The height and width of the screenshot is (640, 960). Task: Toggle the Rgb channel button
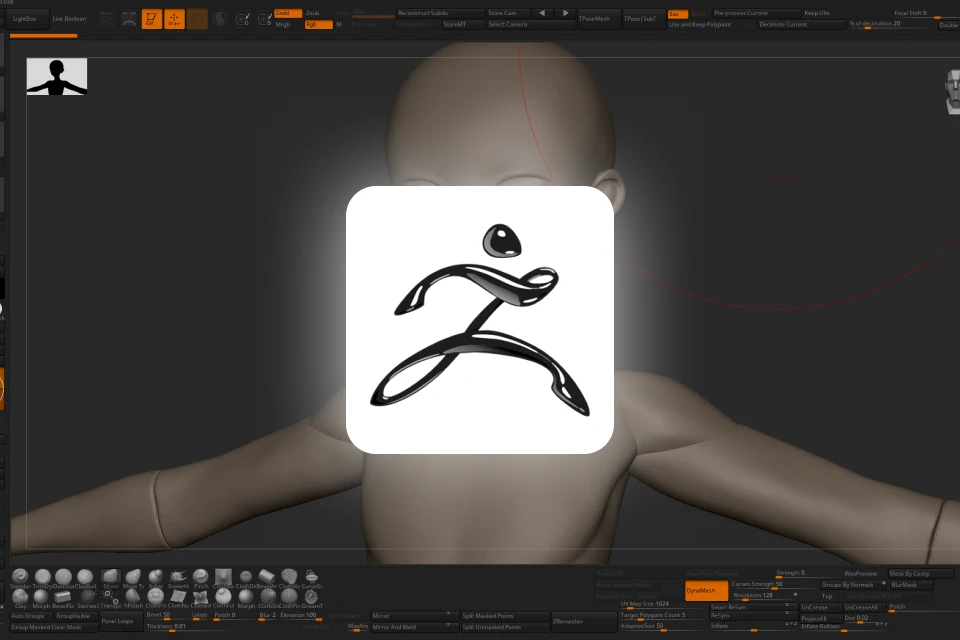point(318,24)
